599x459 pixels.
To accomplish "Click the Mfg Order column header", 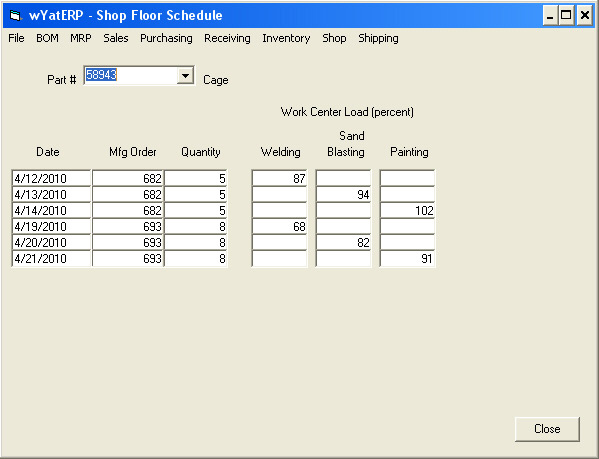I will tap(133, 152).
